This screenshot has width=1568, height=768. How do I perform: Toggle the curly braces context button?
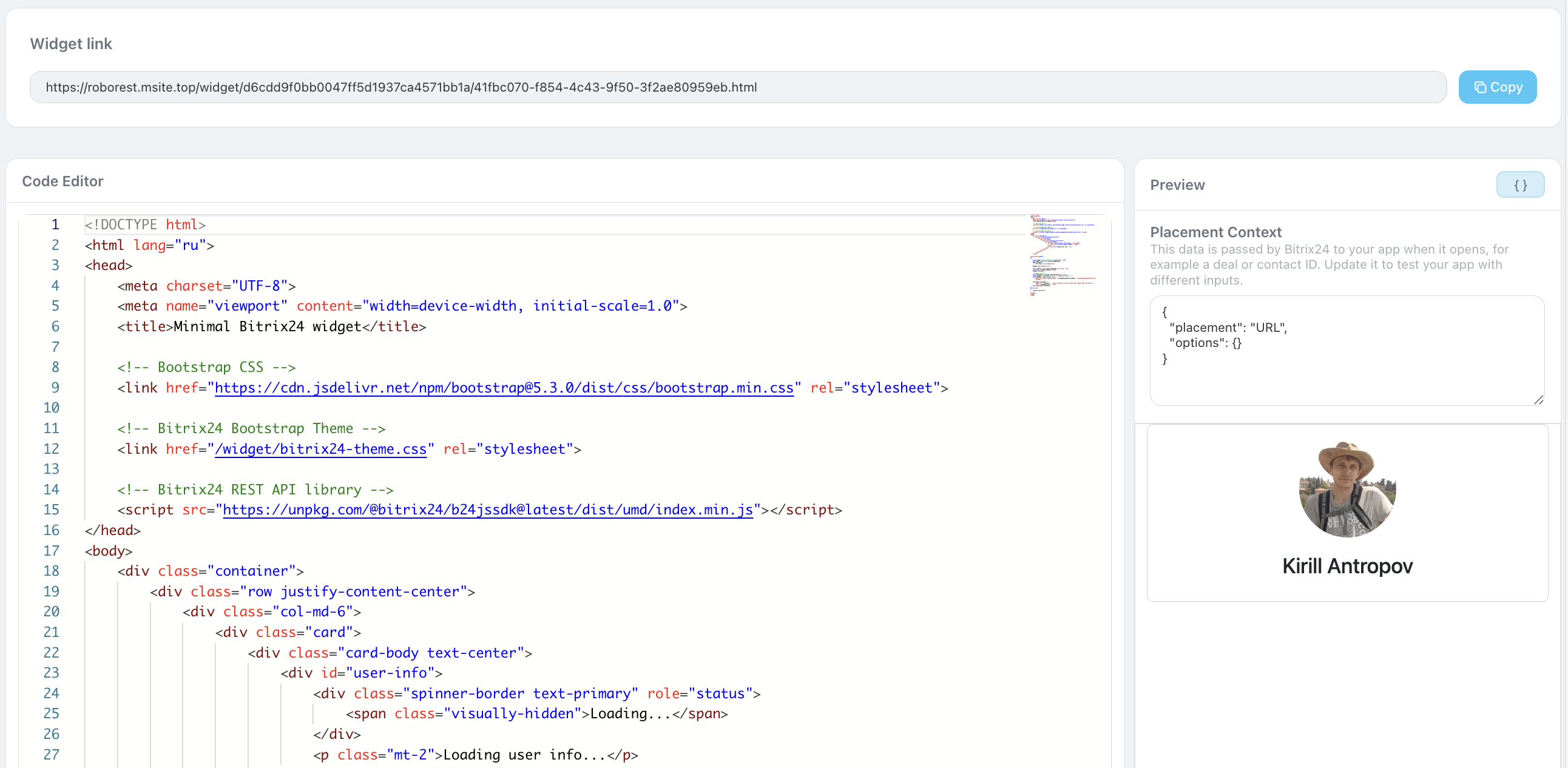tap(1519, 185)
